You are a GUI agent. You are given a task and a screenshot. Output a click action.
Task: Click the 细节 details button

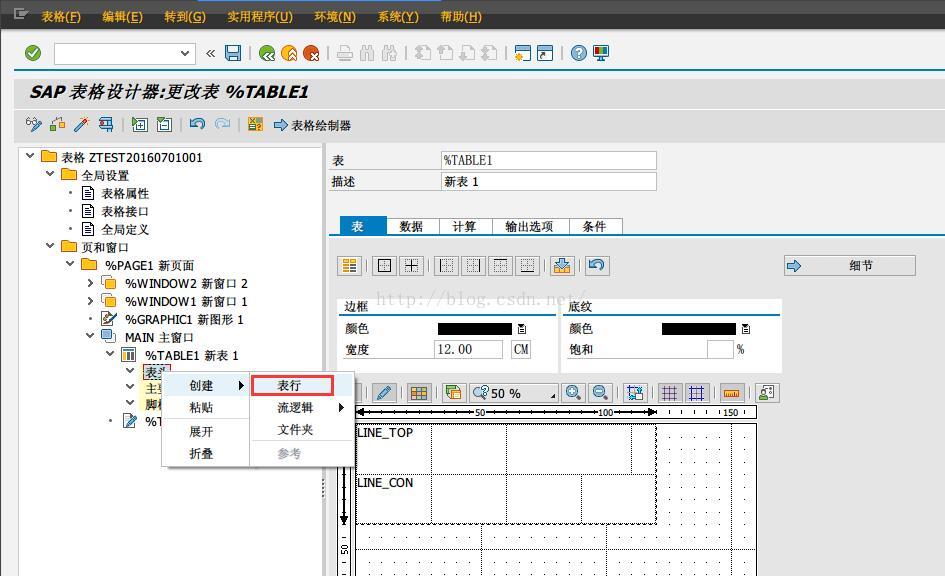tap(850, 266)
